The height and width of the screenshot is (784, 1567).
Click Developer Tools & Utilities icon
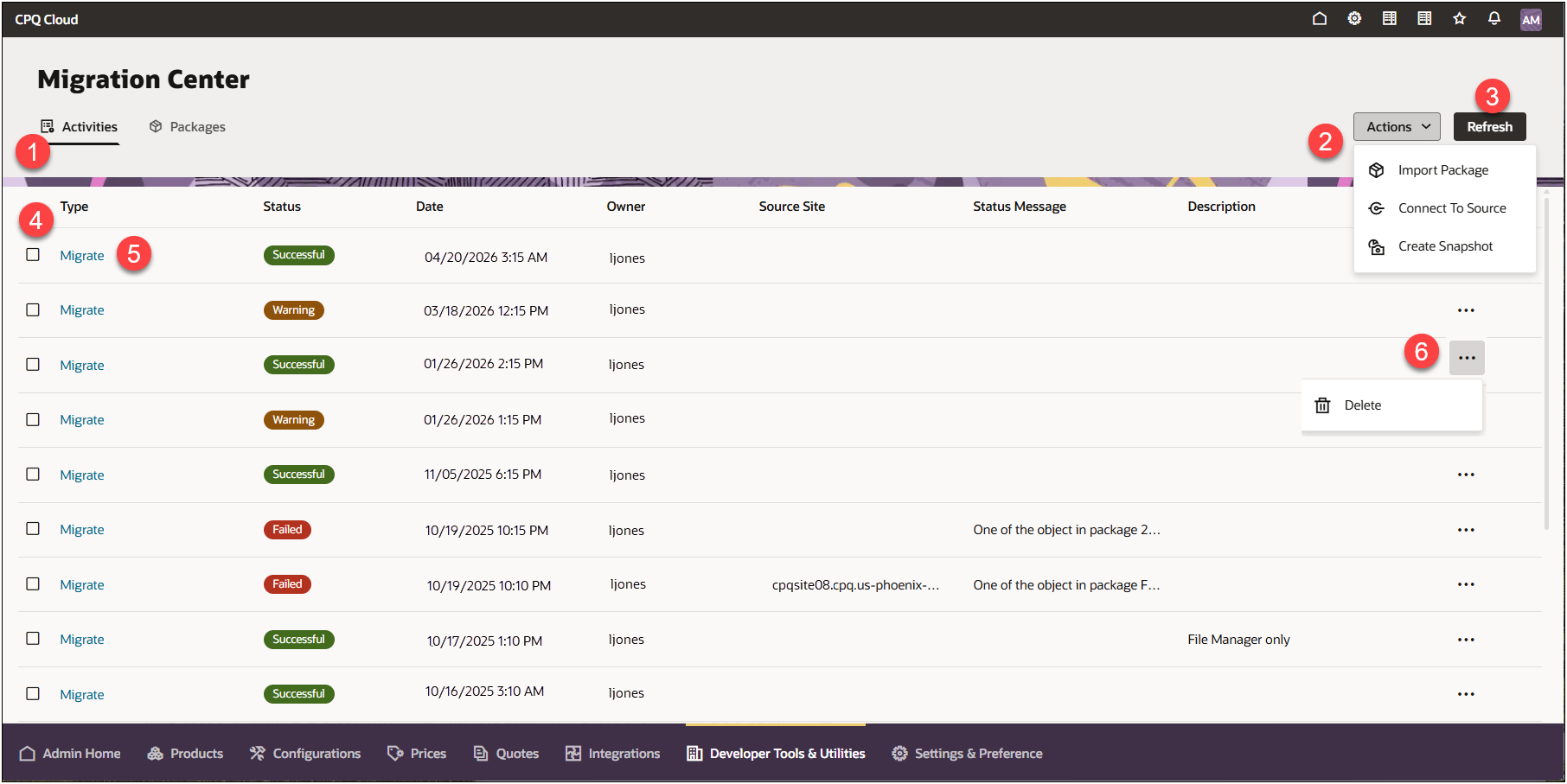(x=694, y=754)
